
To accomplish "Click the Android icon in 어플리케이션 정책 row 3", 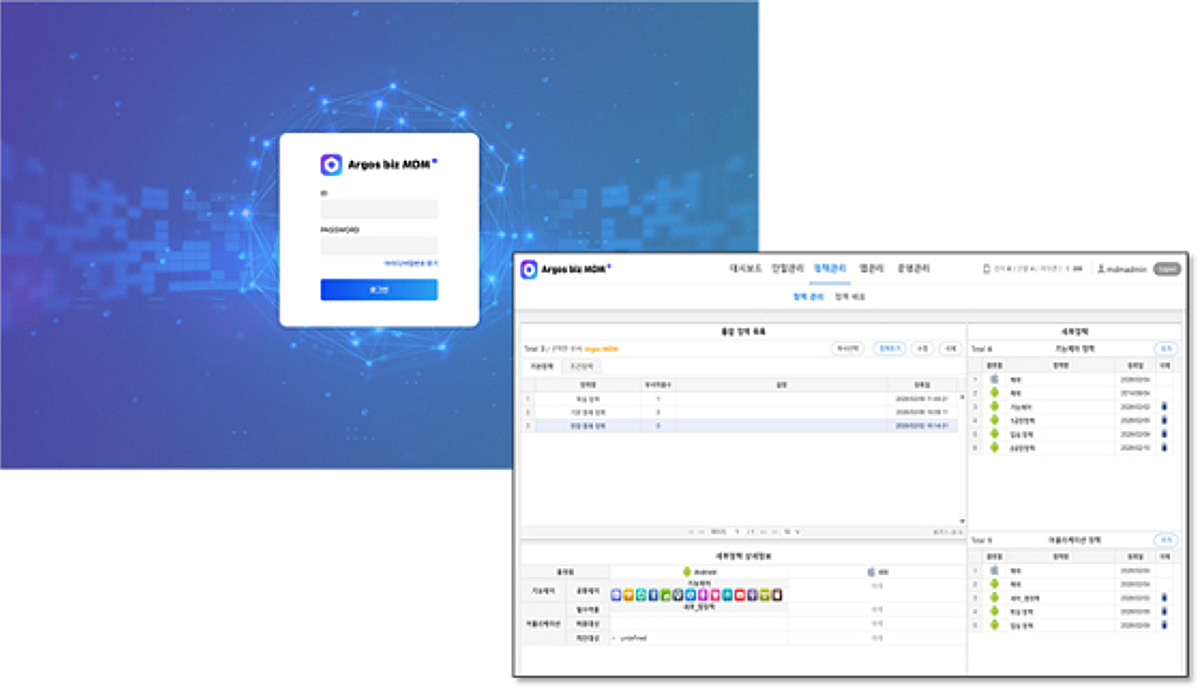I will coord(994,598).
